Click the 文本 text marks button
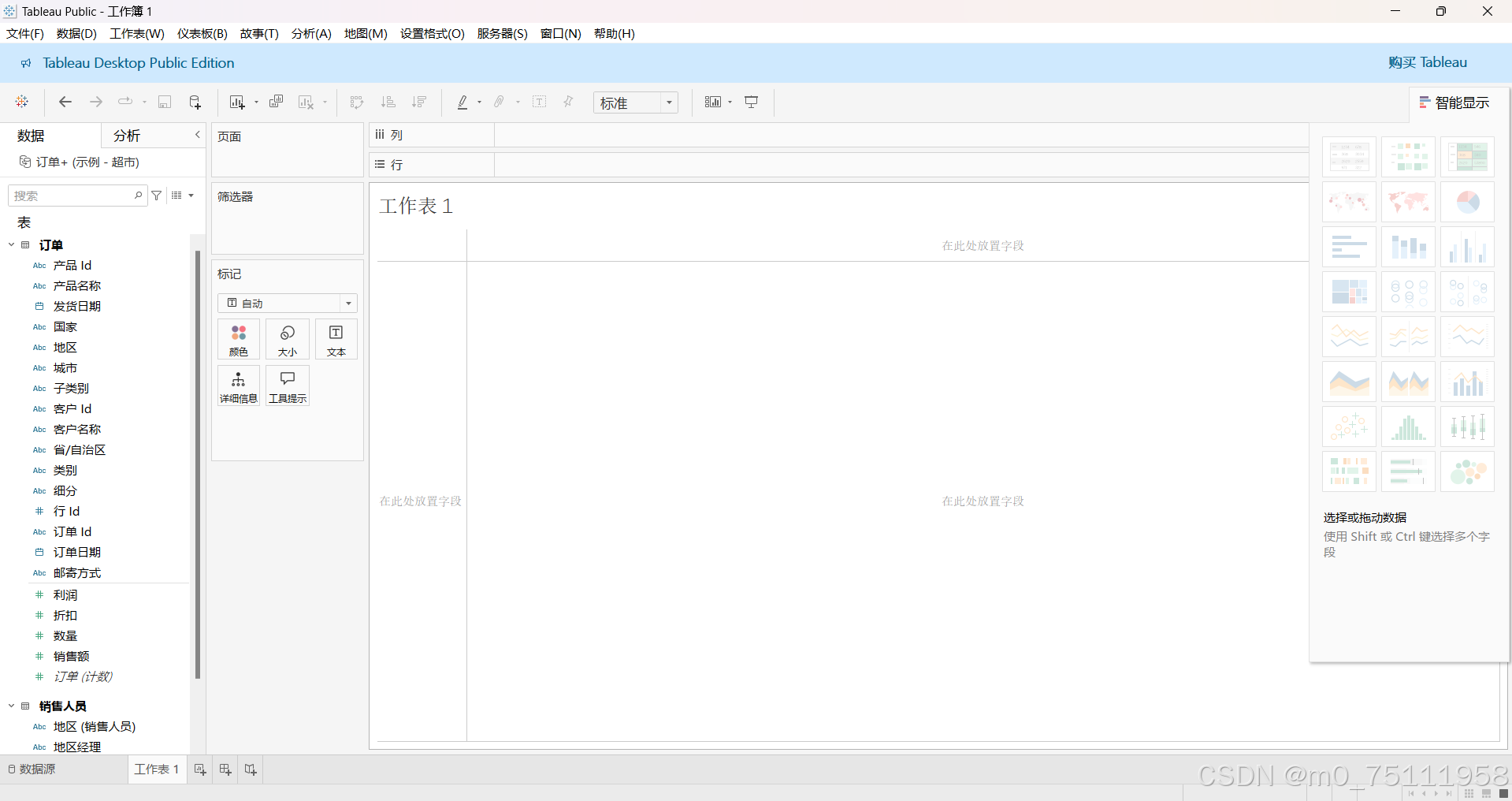The height and width of the screenshot is (801, 1512). (336, 340)
